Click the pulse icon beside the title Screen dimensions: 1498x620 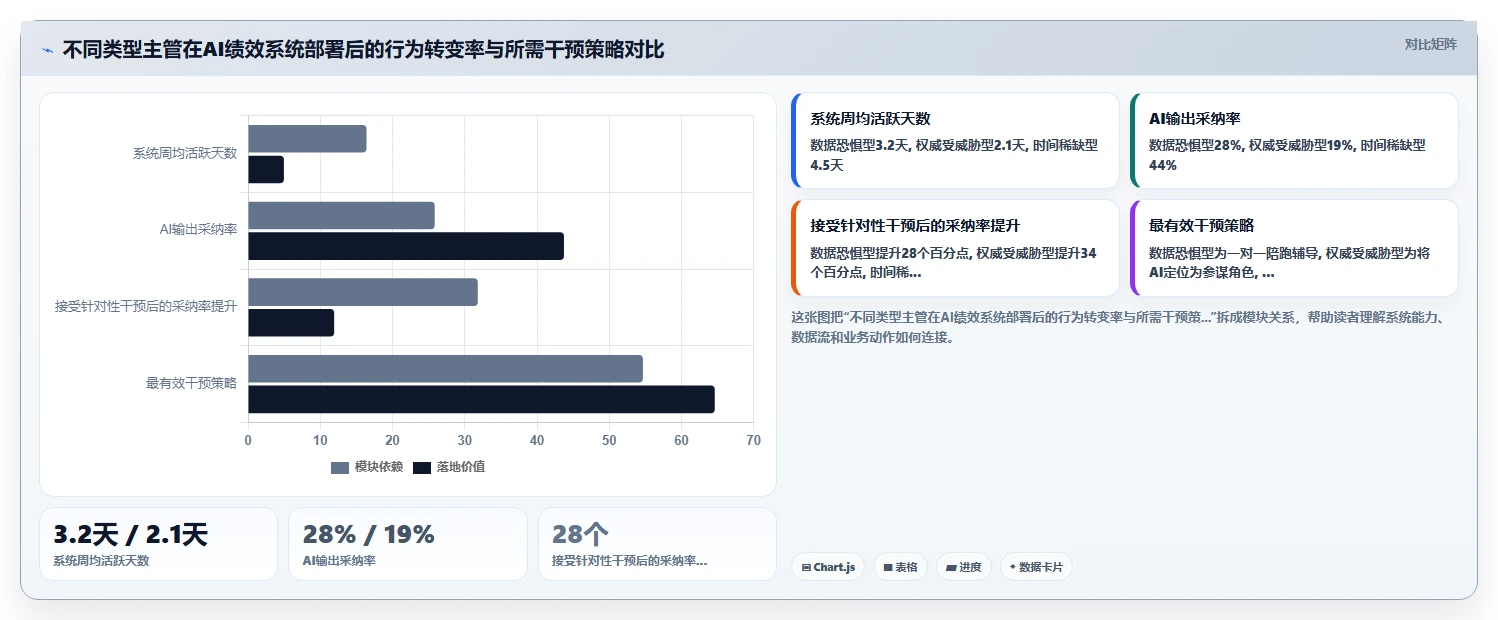coord(47,50)
